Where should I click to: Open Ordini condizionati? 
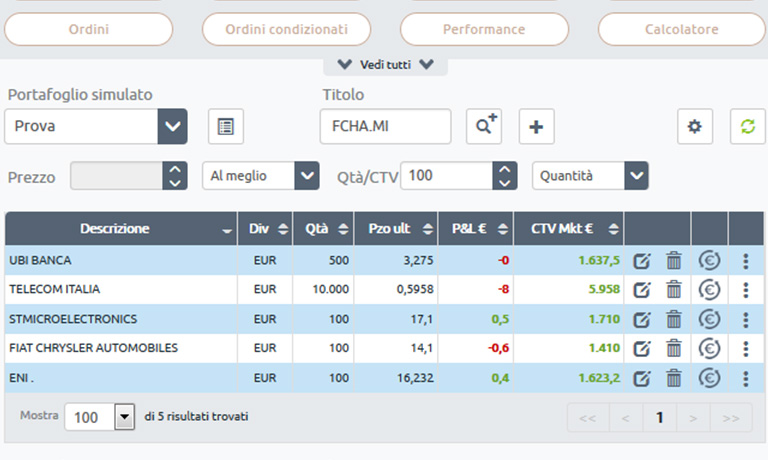(287, 29)
